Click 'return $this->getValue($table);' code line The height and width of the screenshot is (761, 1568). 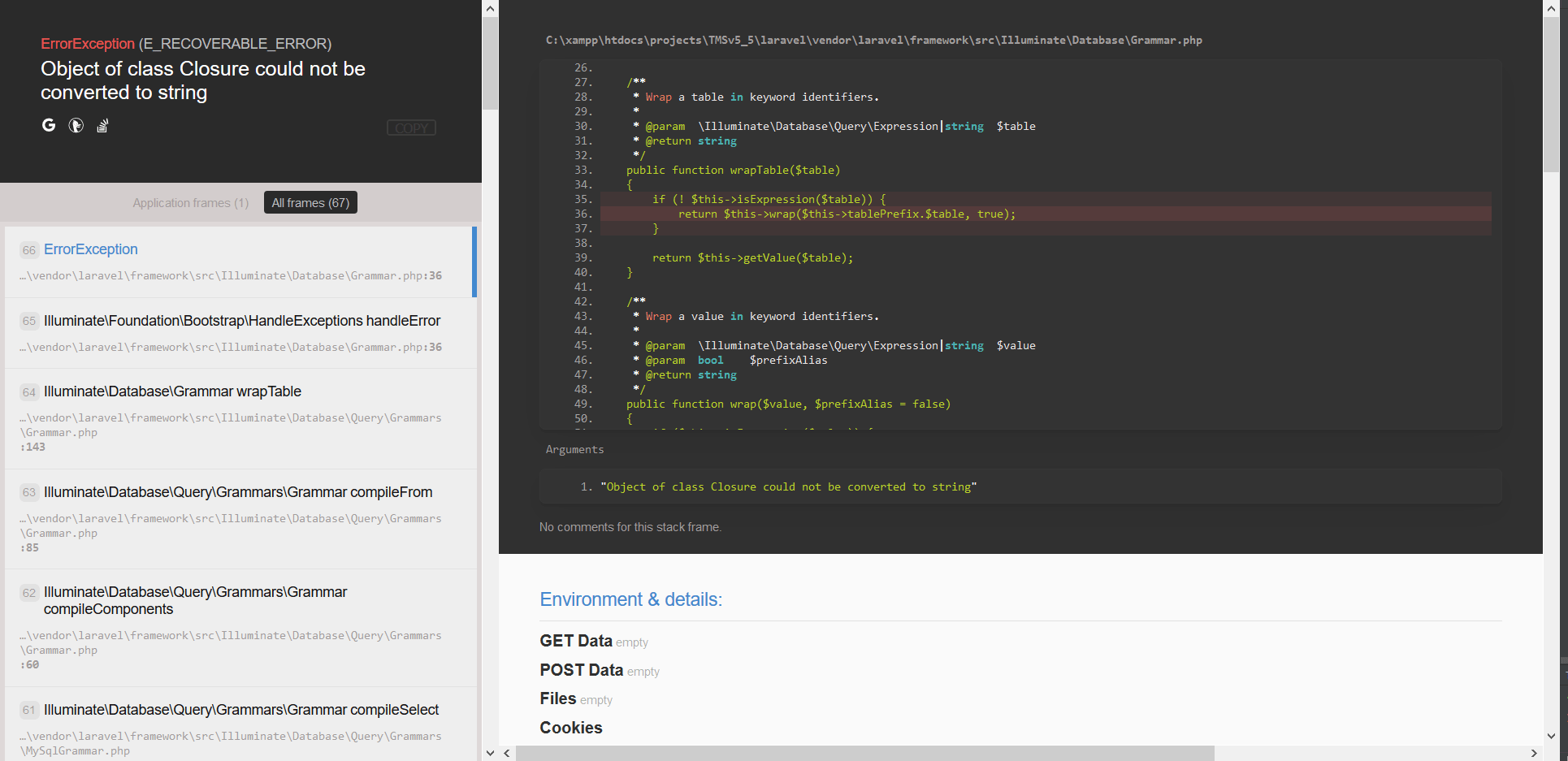[752, 257]
